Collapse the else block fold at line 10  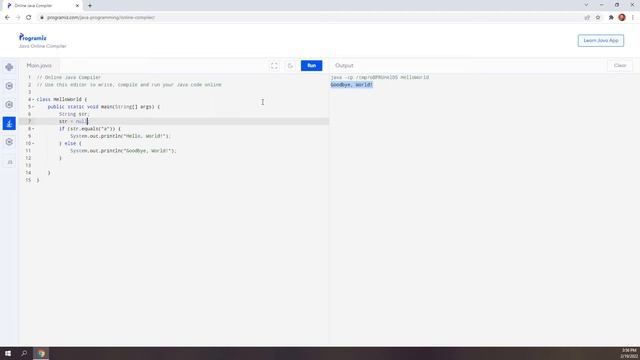[x=33, y=144]
